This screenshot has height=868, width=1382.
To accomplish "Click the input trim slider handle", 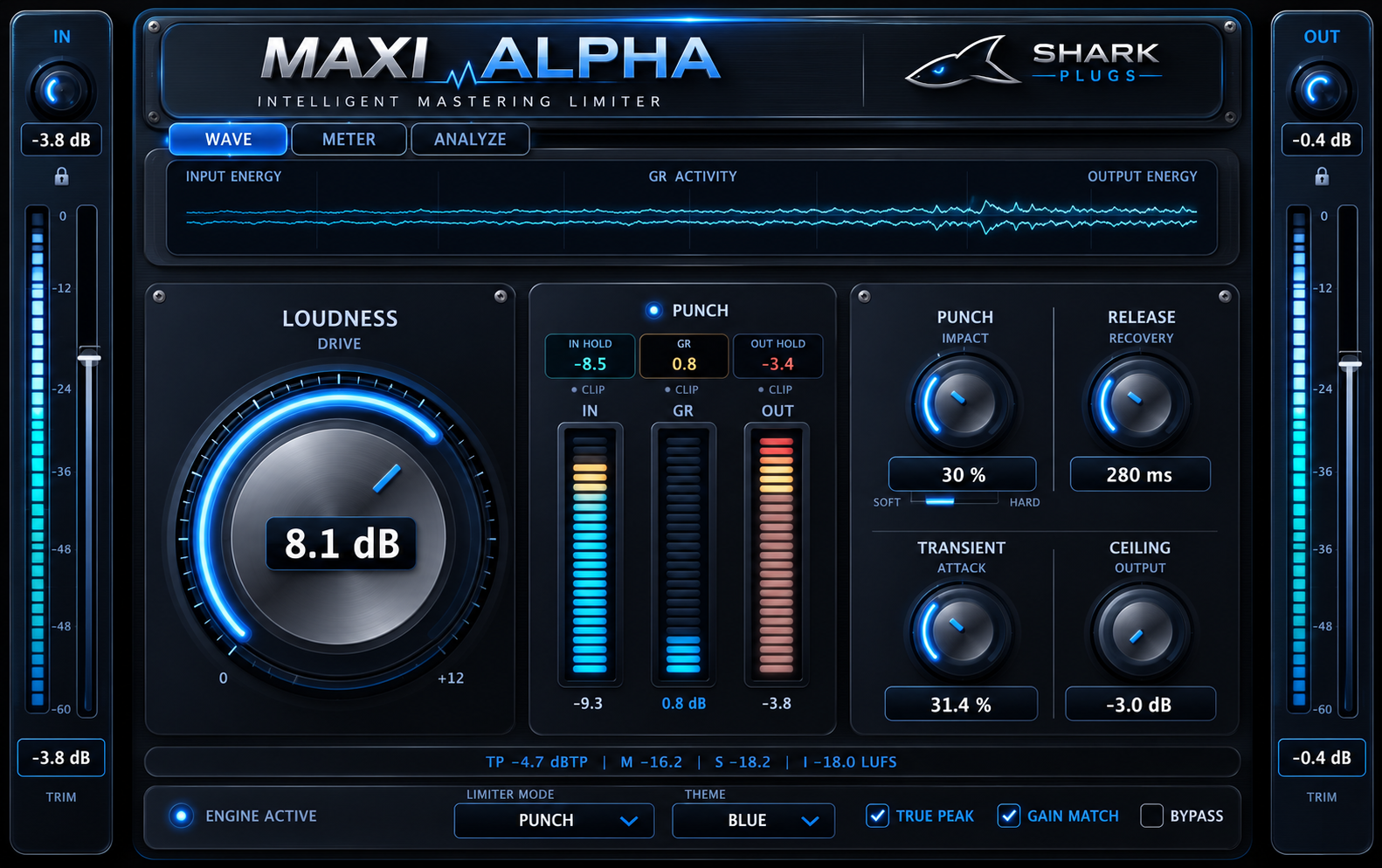I will point(89,357).
